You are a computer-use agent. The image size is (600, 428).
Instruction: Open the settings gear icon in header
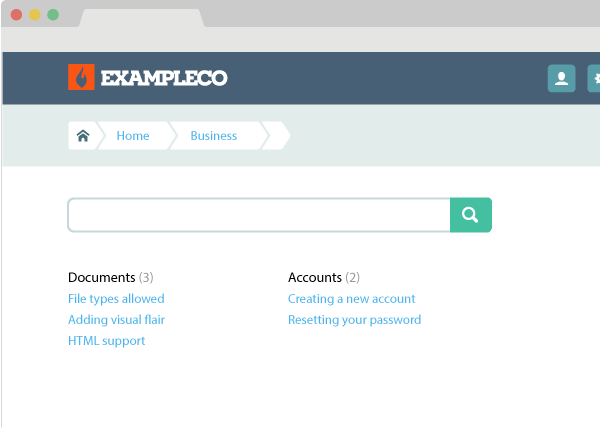595,78
